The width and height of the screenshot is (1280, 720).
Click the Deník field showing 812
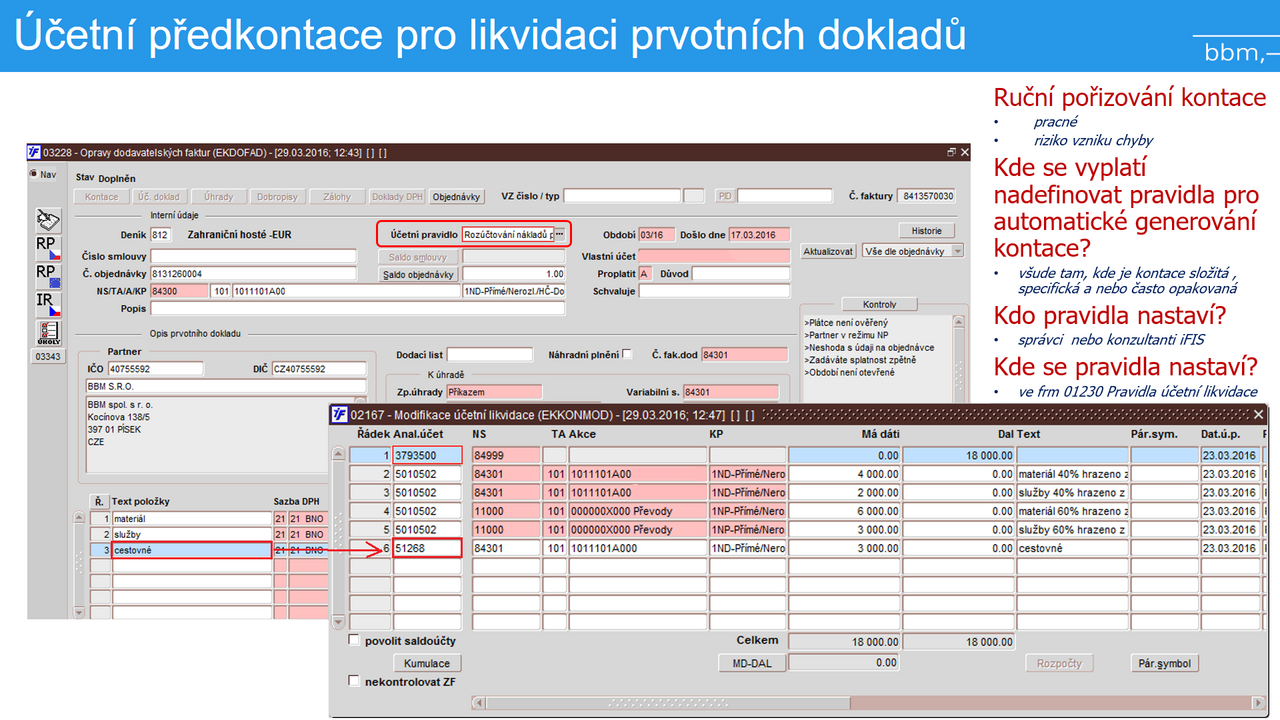(161, 235)
